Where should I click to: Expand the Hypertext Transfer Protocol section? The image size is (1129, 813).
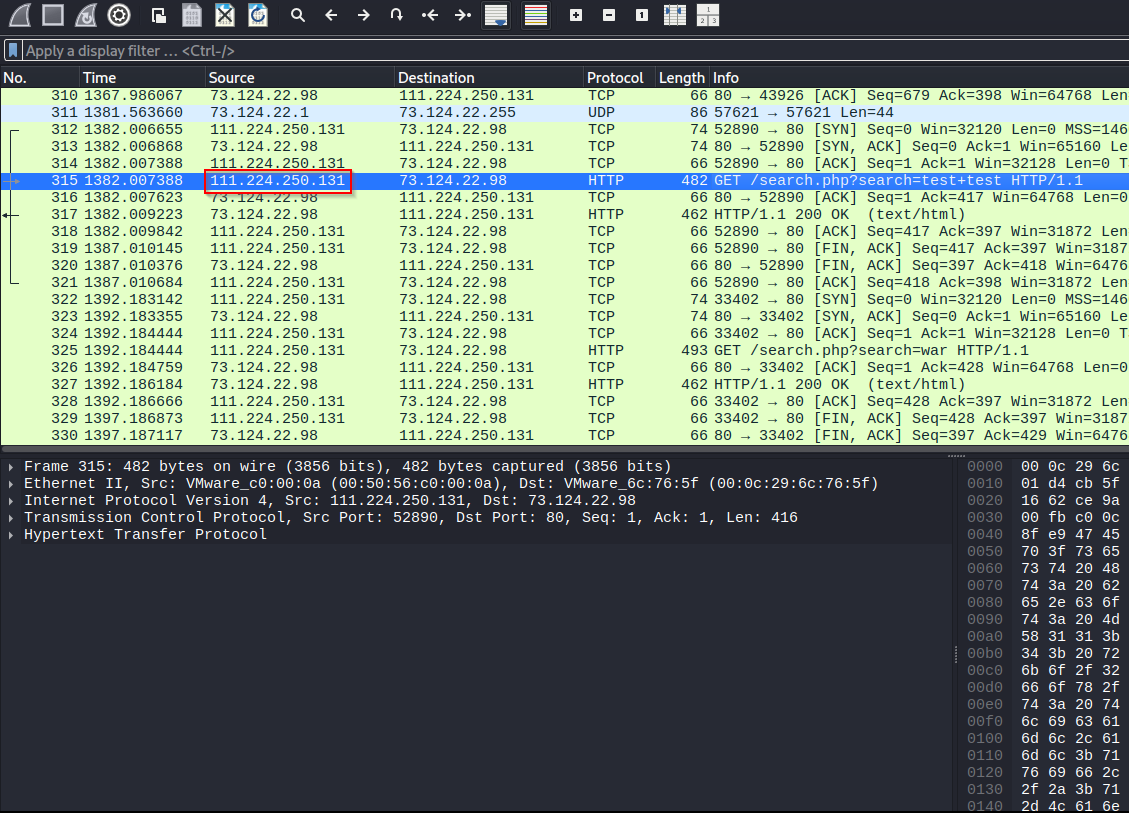point(11,535)
